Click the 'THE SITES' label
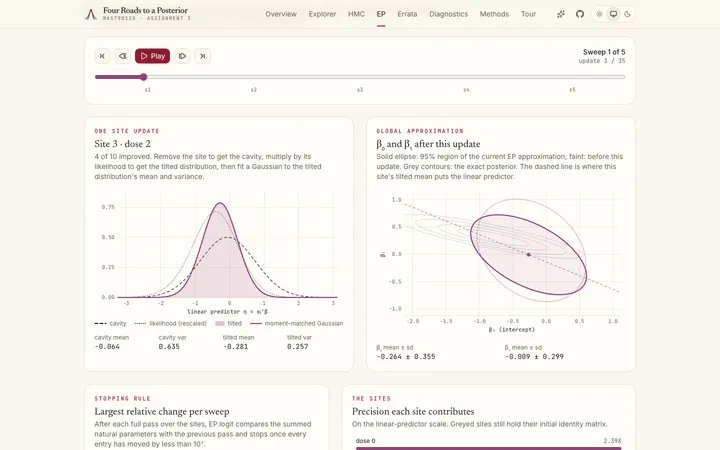720x450 pixels. pyautogui.click(x=371, y=399)
